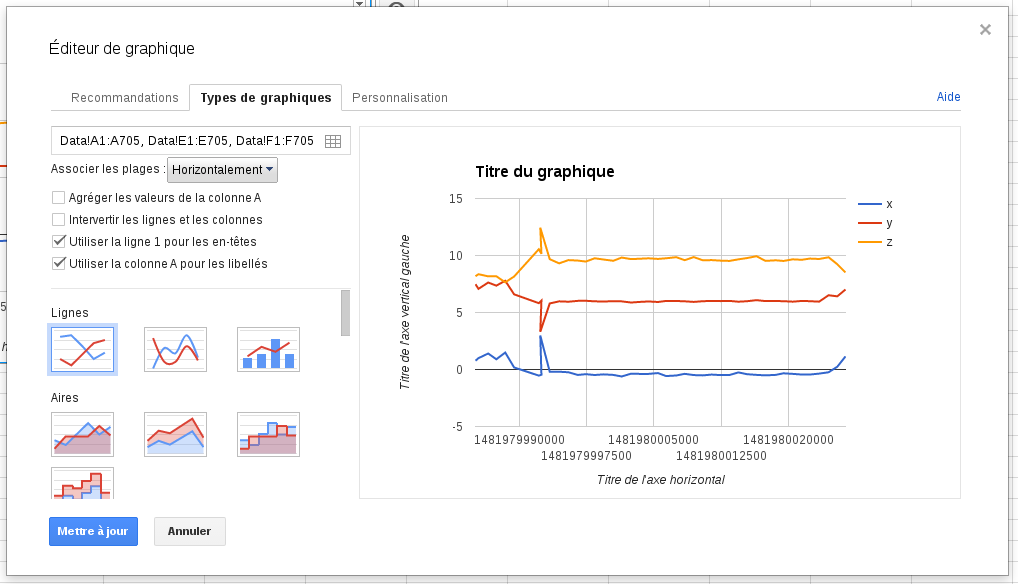This screenshot has width=1018, height=584.
Task: Select the basic area chart type
Action: coord(82,434)
